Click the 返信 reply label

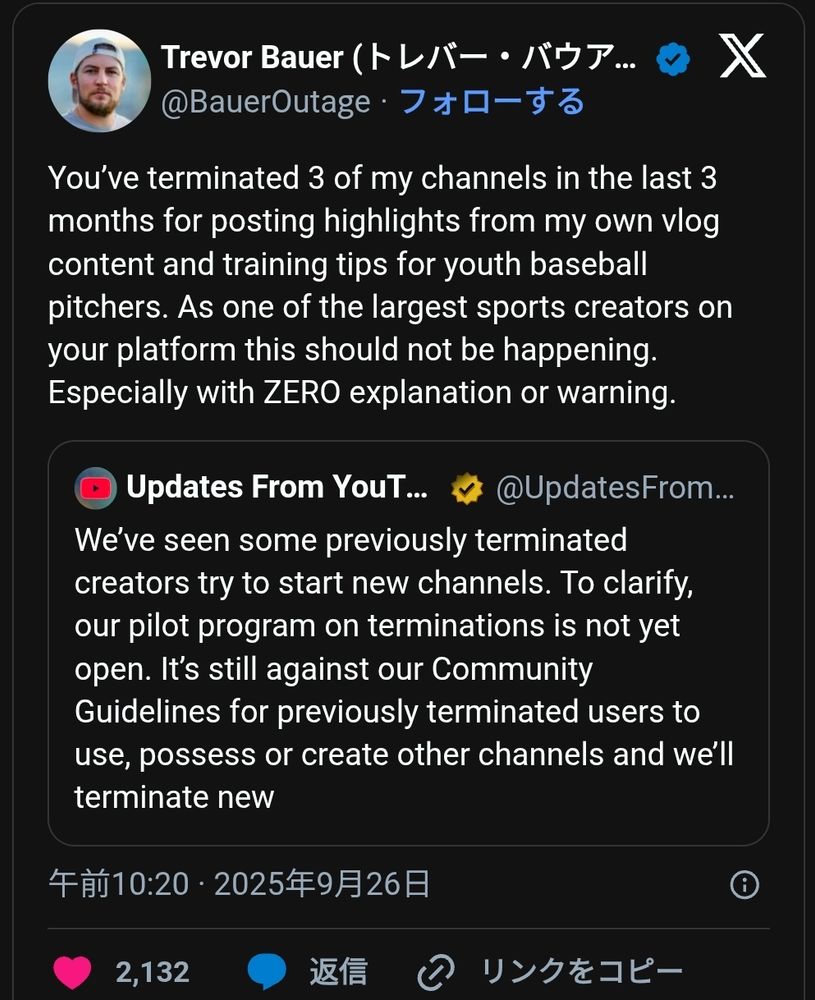click(x=338, y=972)
